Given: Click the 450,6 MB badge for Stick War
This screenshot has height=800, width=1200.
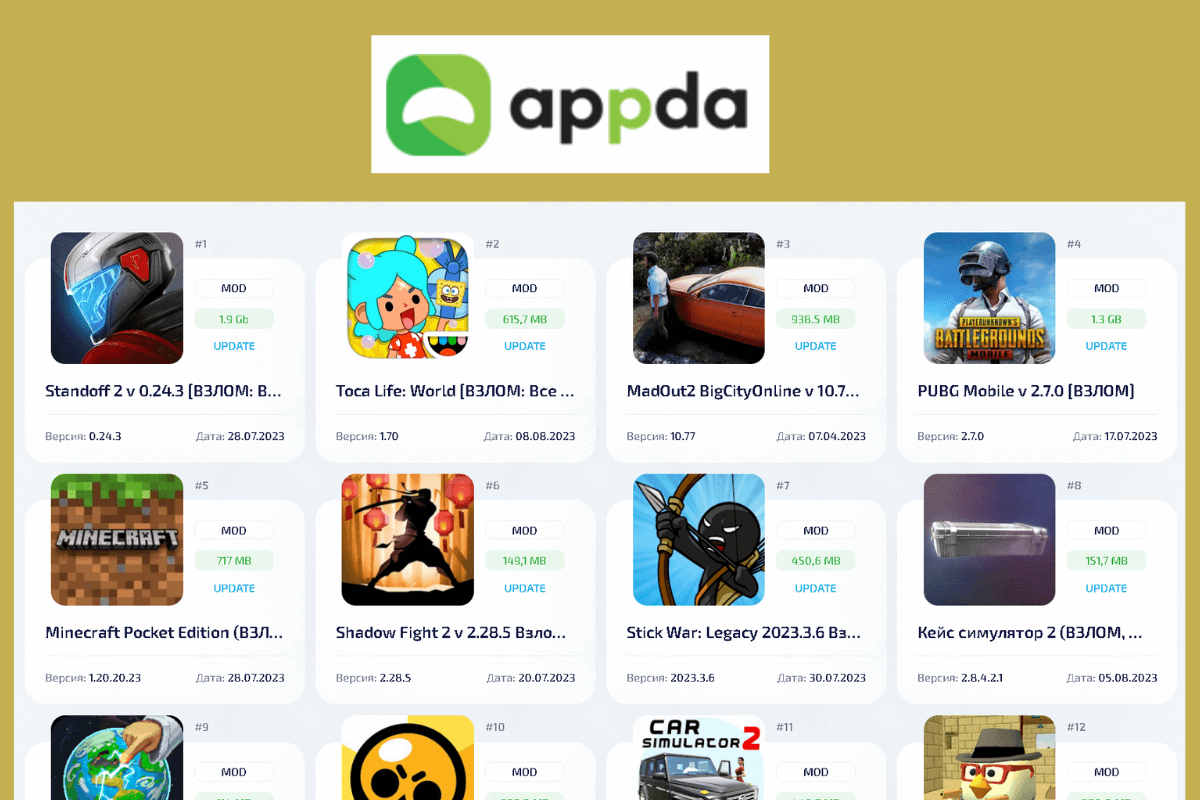Looking at the screenshot, I should (x=816, y=561).
